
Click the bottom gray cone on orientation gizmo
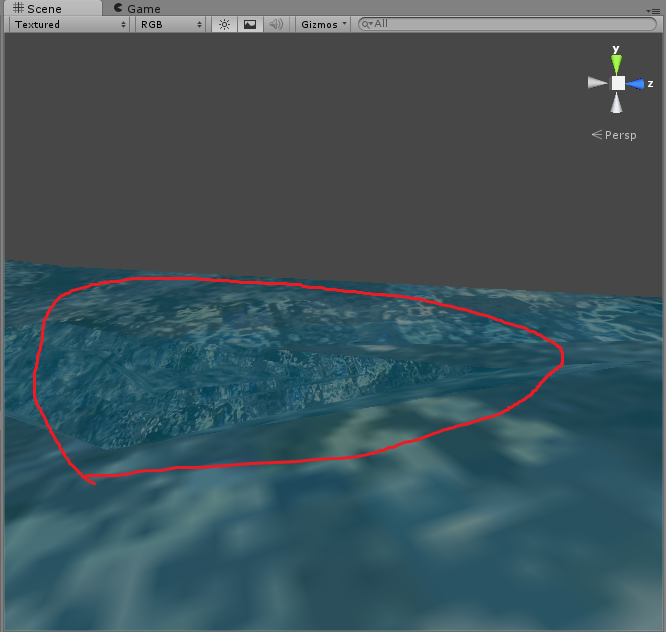click(617, 103)
